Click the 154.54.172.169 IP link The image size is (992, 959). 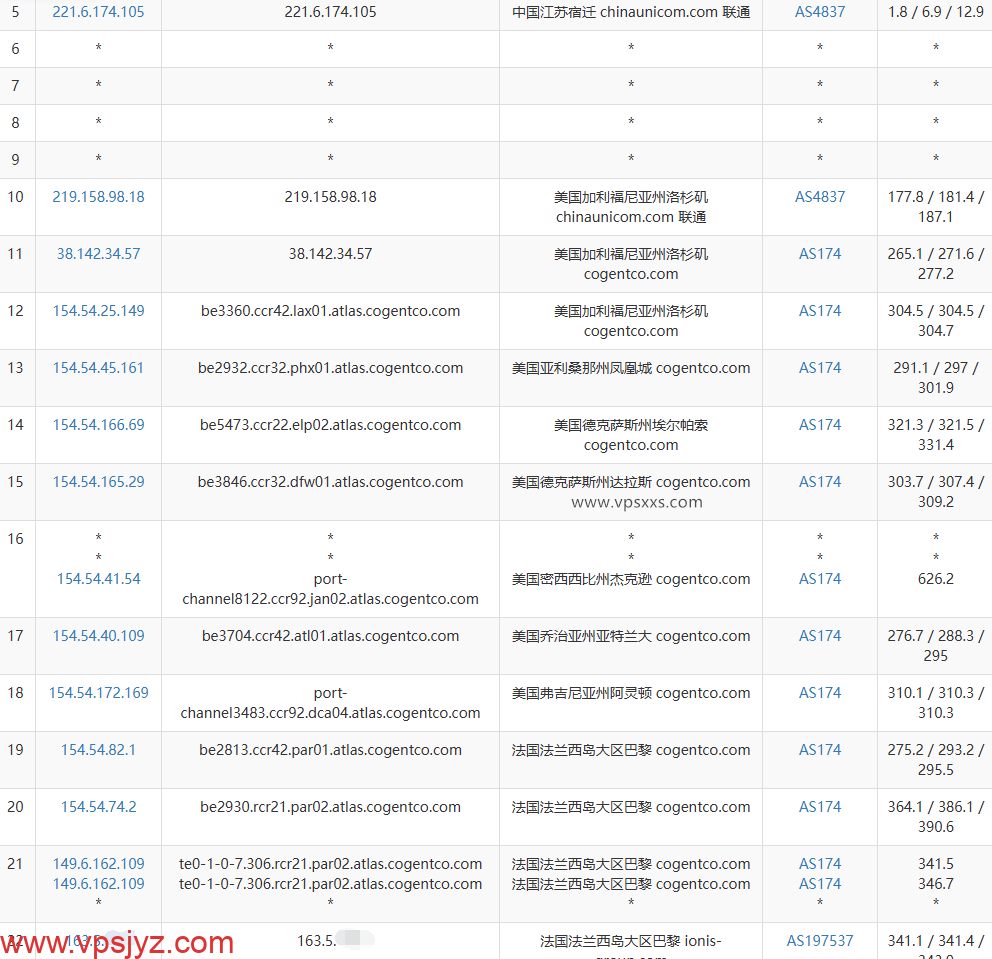(x=98, y=692)
